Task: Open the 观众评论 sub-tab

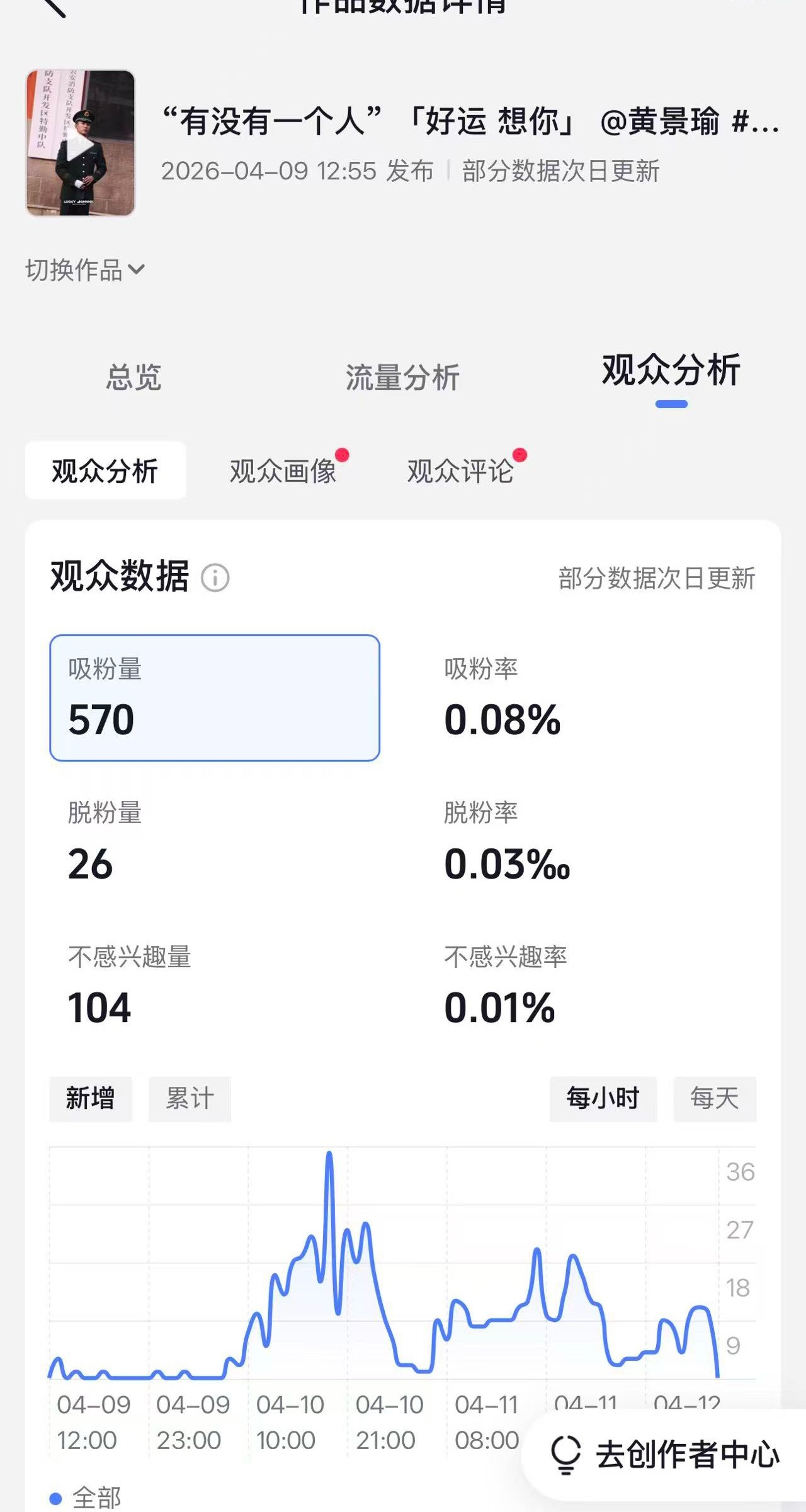Action: coord(460,471)
